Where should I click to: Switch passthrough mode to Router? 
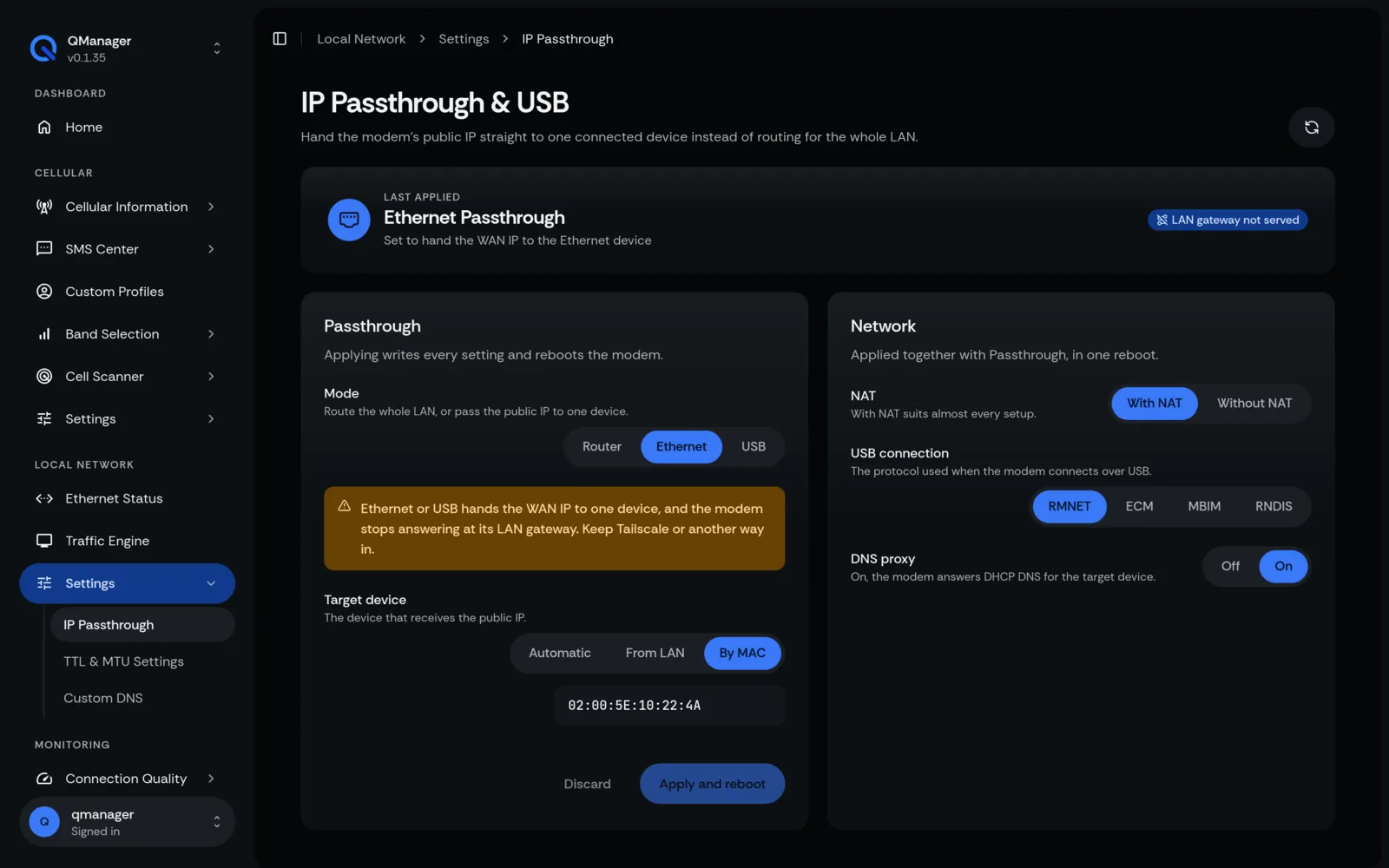point(602,447)
